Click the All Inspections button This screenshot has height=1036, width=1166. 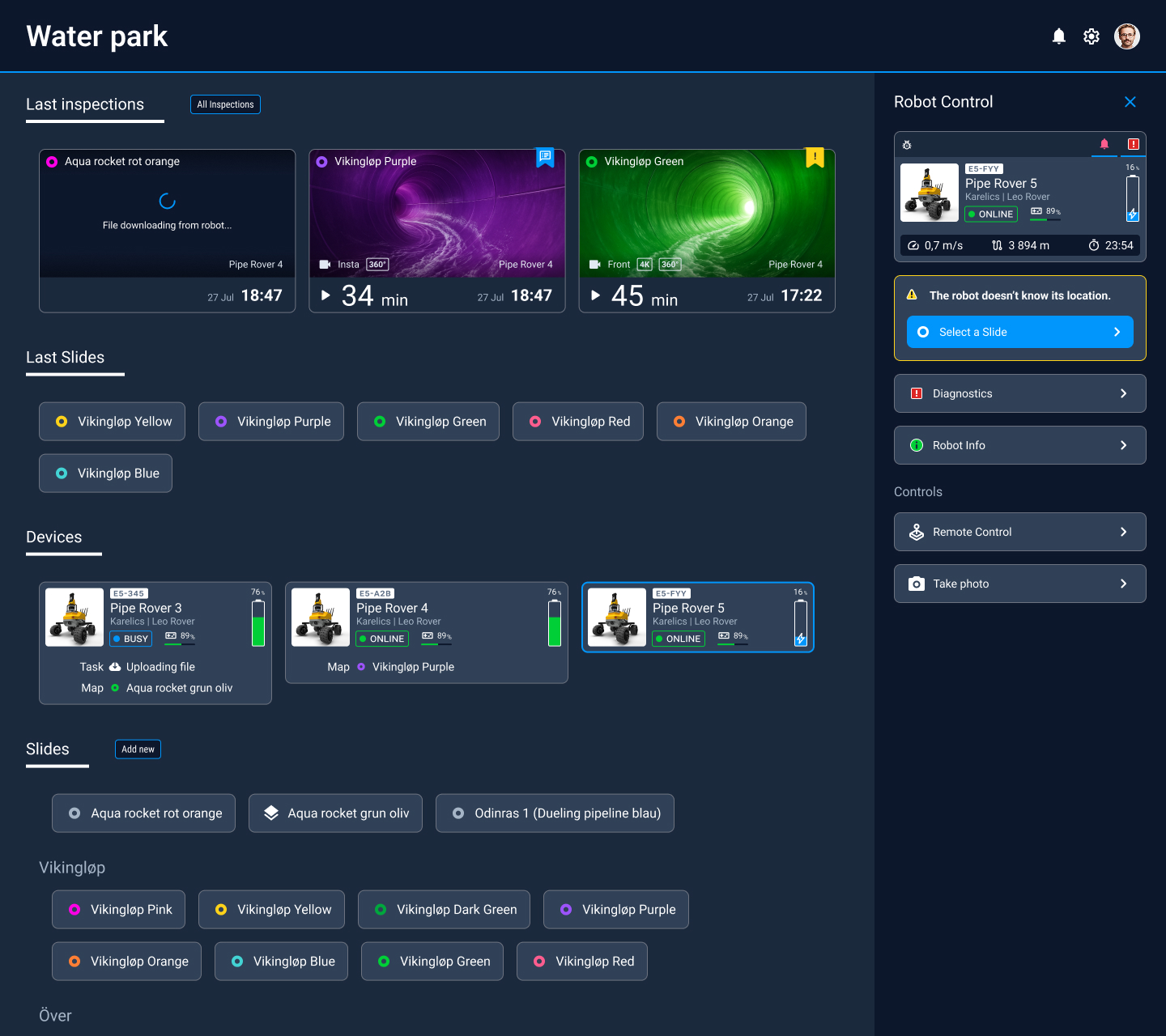pos(225,104)
